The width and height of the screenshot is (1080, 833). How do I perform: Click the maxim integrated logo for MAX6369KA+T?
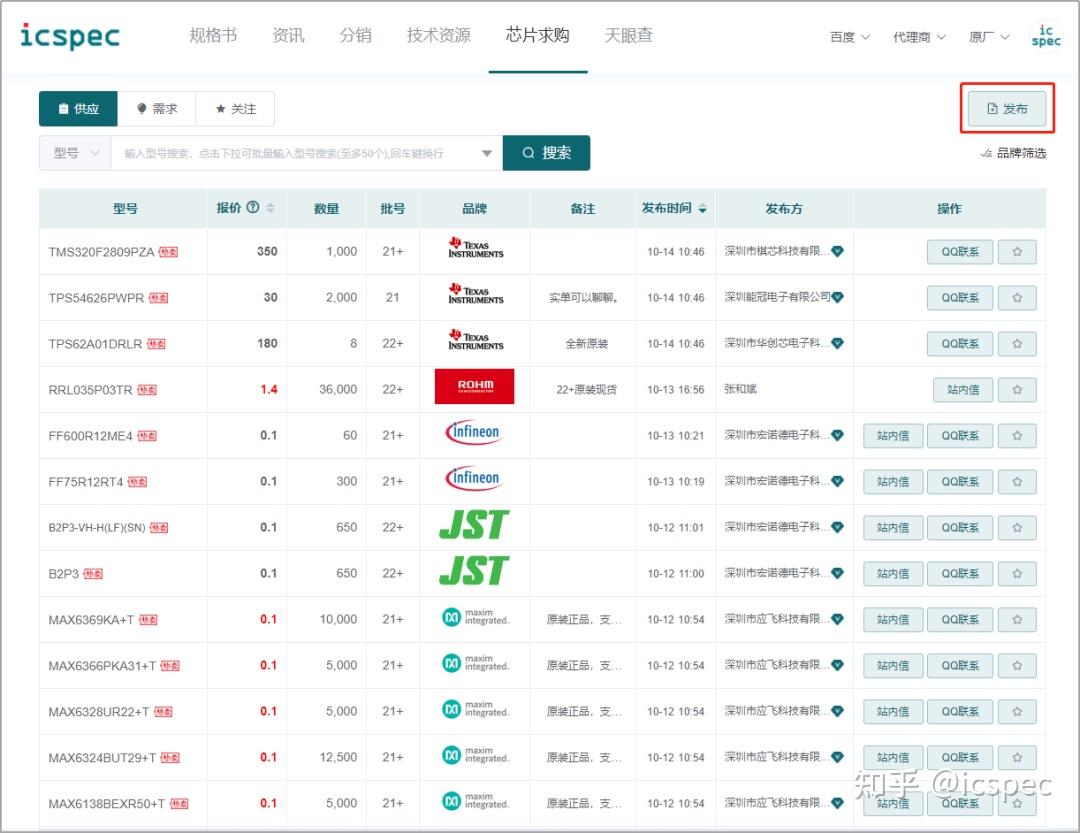(473, 619)
